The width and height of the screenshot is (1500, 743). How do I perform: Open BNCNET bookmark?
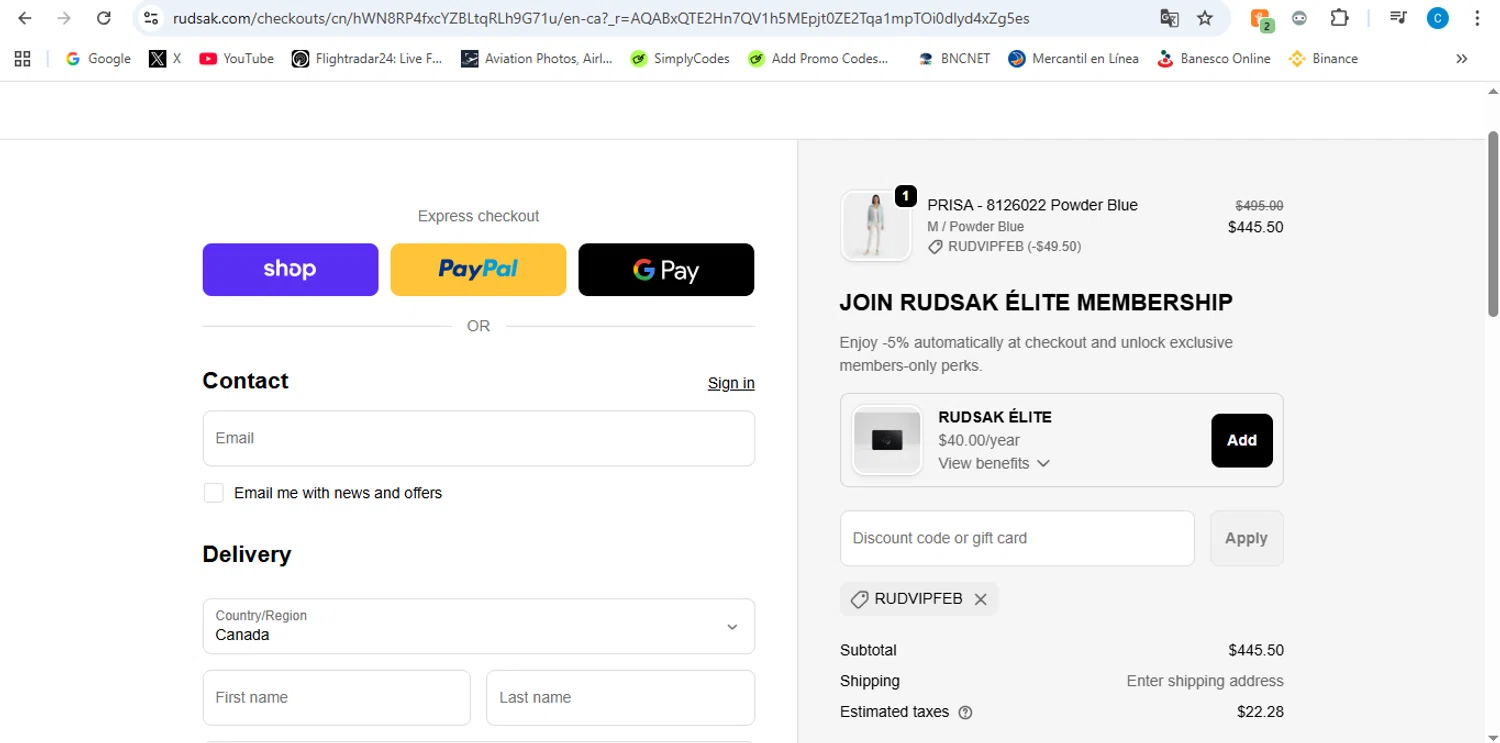[x=954, y=59]
